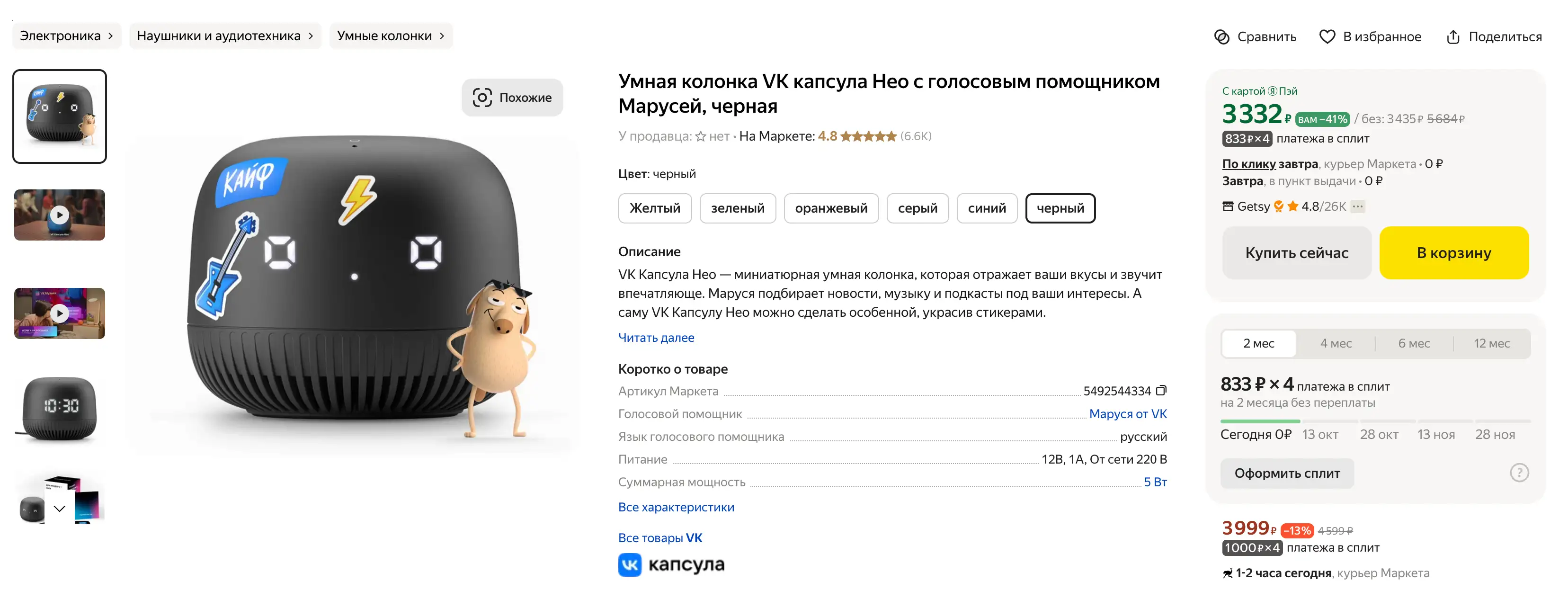Viewport: 1568px width, 590px height.
Task: Expand more thumbnails with the down chevron
Action: click(x=59, y=509)
